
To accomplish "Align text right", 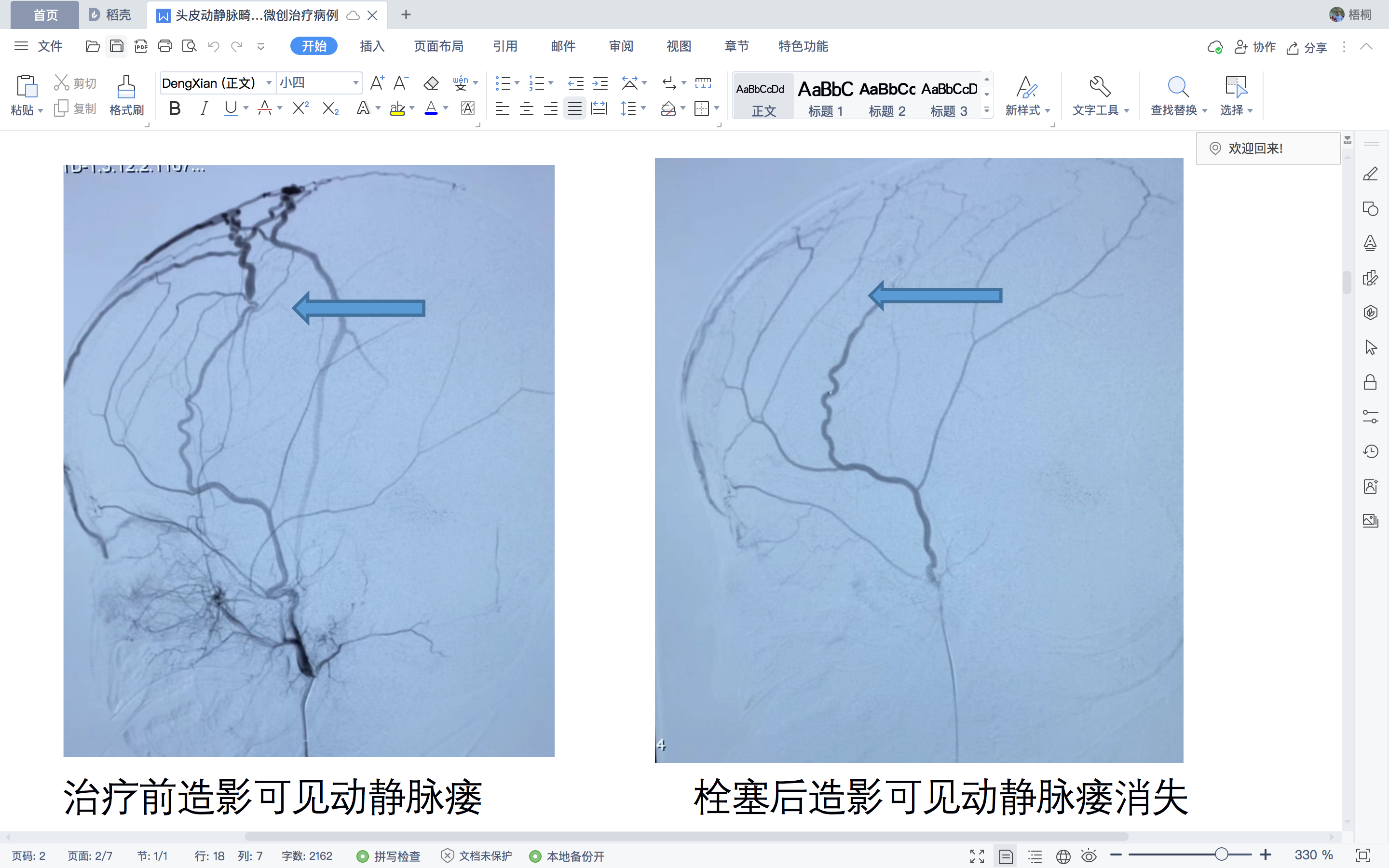I will (x=550, y=108).
